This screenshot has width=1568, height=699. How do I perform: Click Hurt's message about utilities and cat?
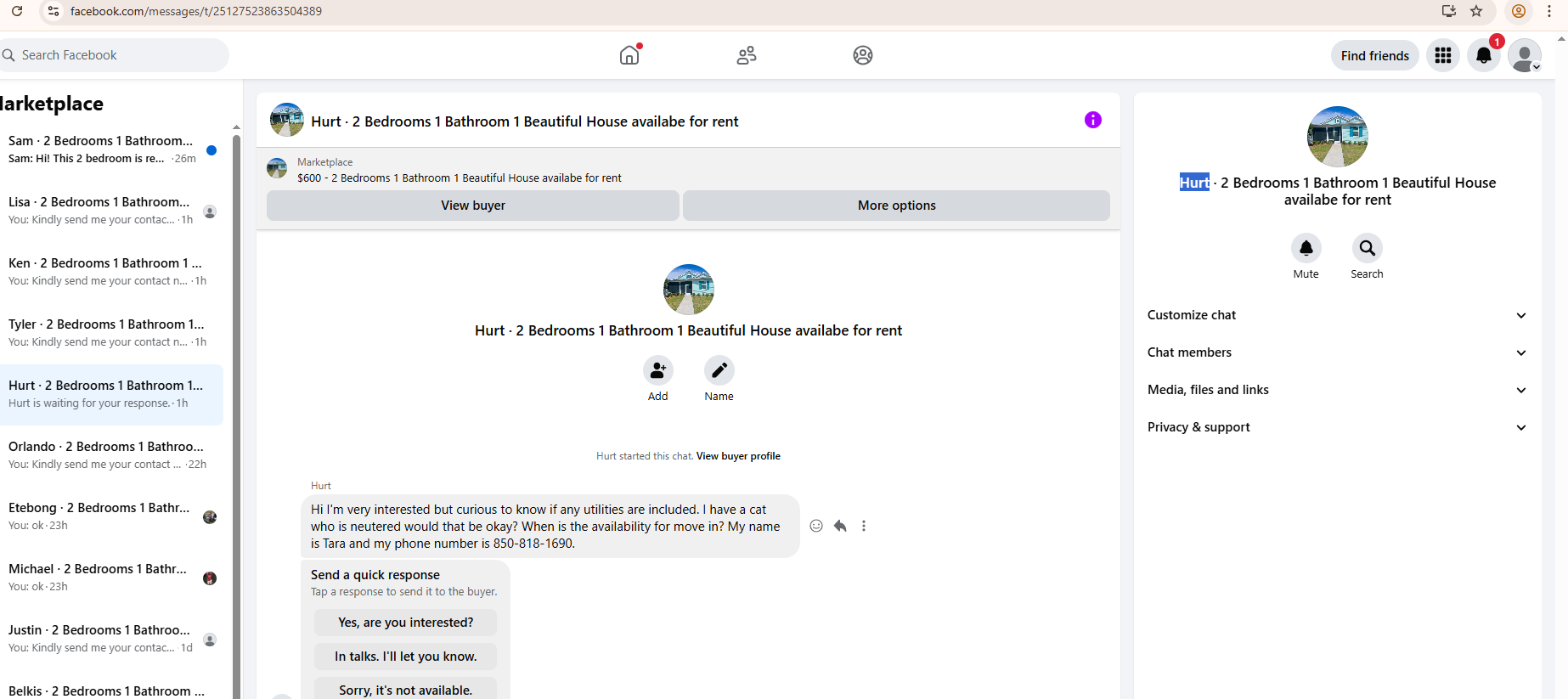(x=550, y=527)
